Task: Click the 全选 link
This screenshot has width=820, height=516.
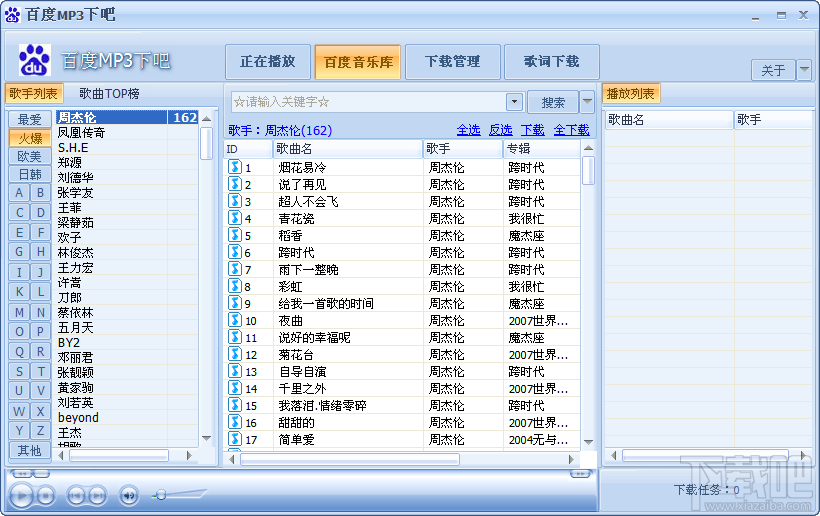Action: [469, 130]
